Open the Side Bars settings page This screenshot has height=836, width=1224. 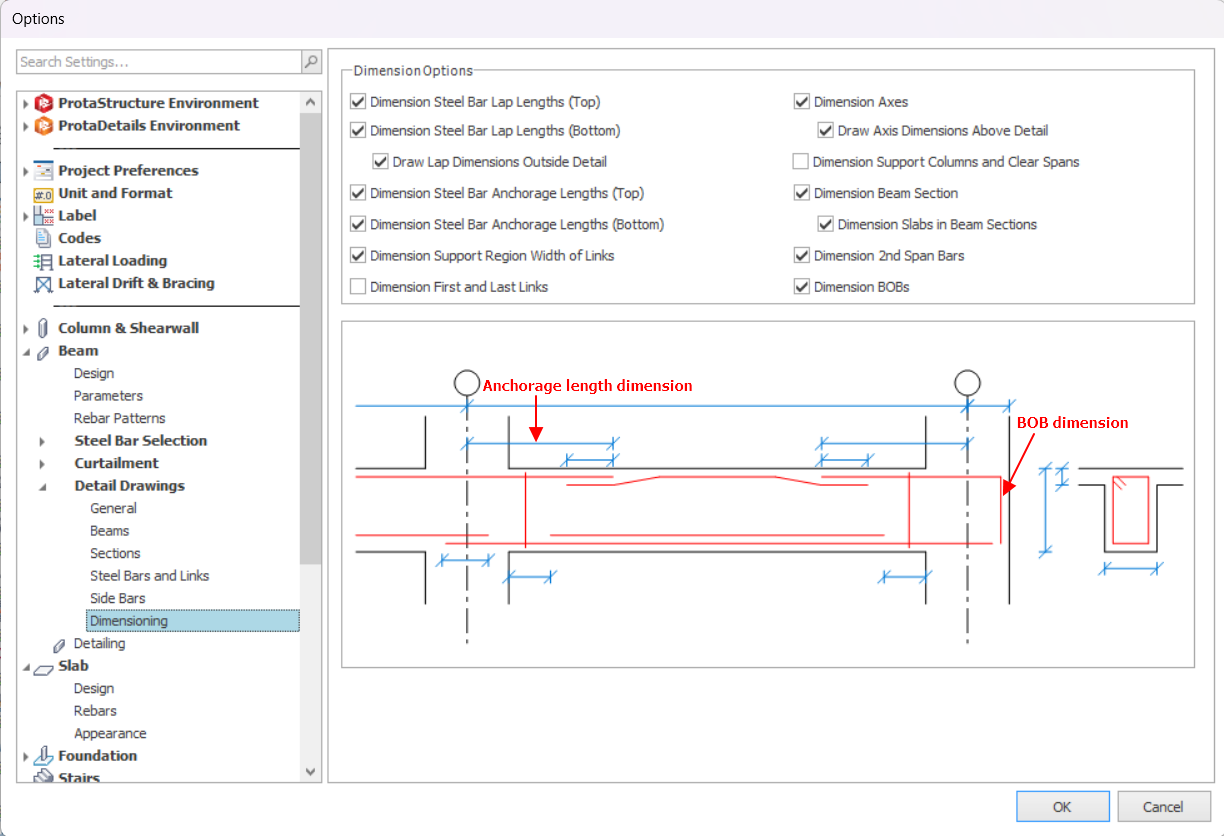[117, 598]
